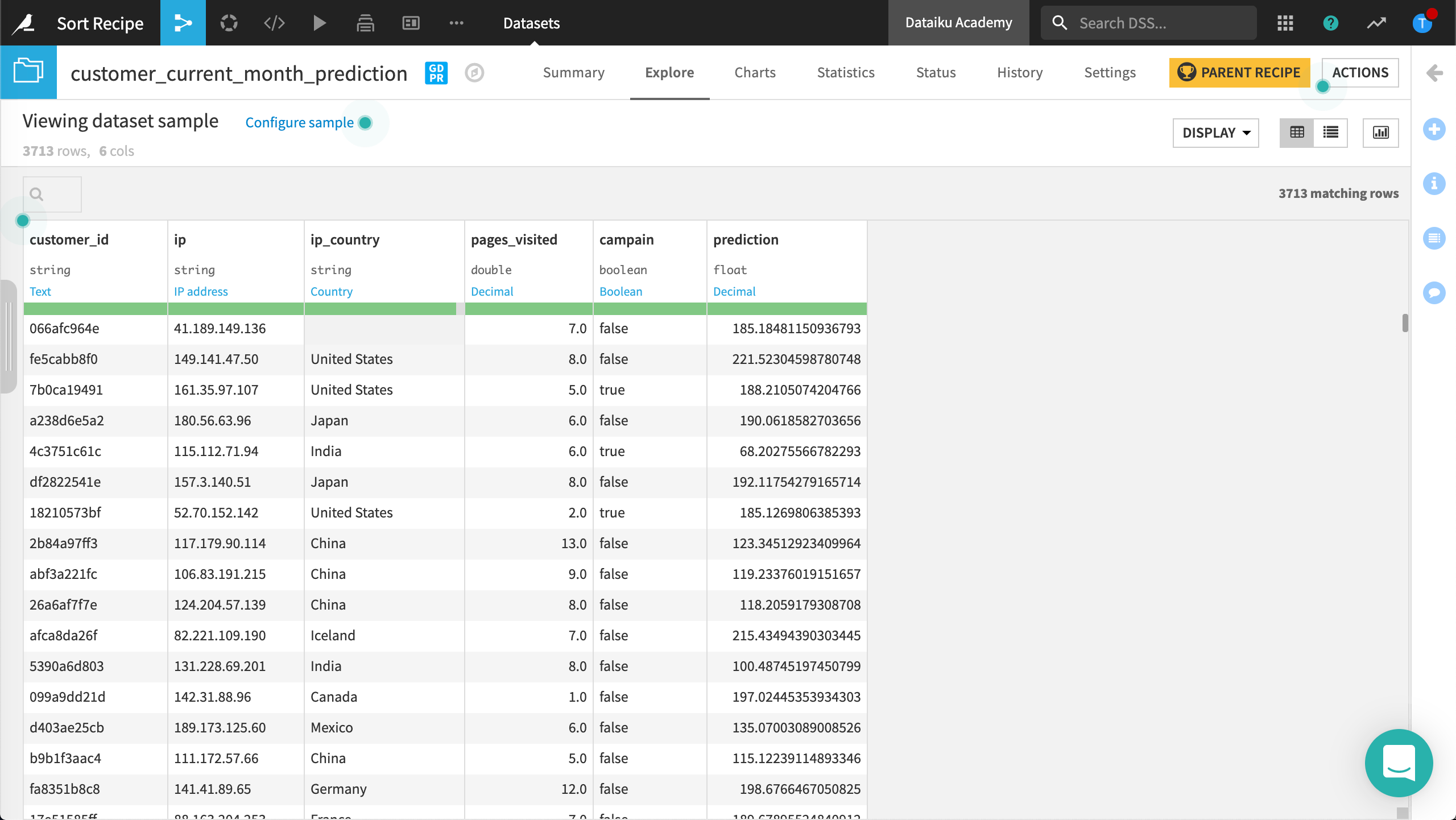Switch to the Statistics tab

point(845,72)
